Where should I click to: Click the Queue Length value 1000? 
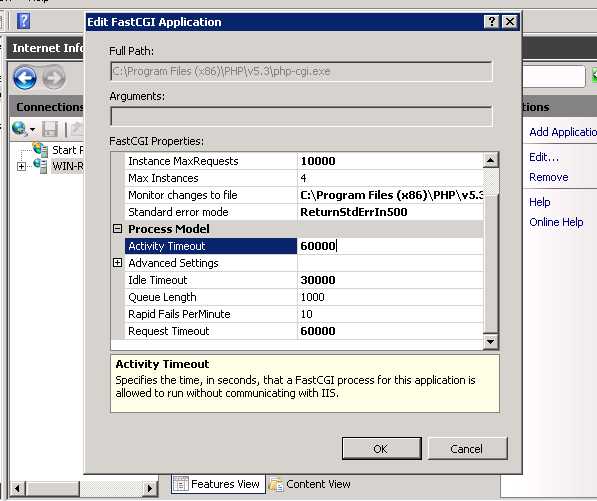390,297
